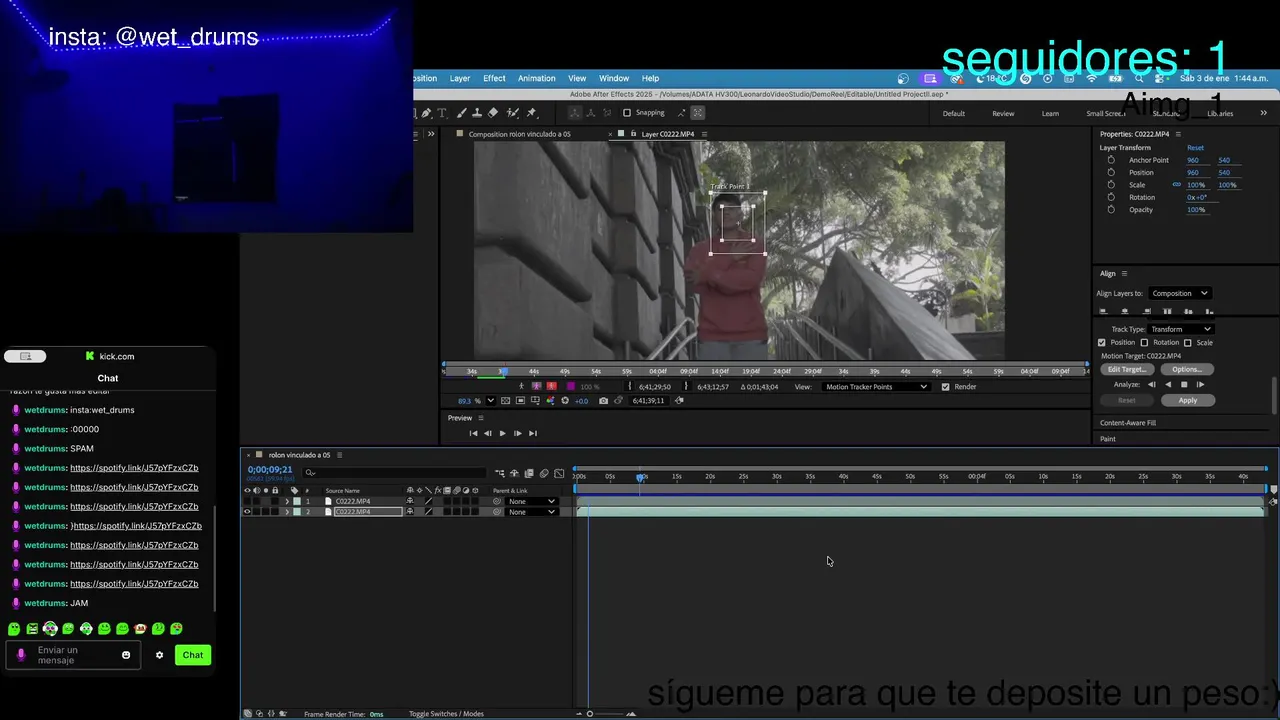This screenshot has height=720, width=1280.
Task: Stop tracker analysis
Action: pyautogui.click(x=1184, y=384)
